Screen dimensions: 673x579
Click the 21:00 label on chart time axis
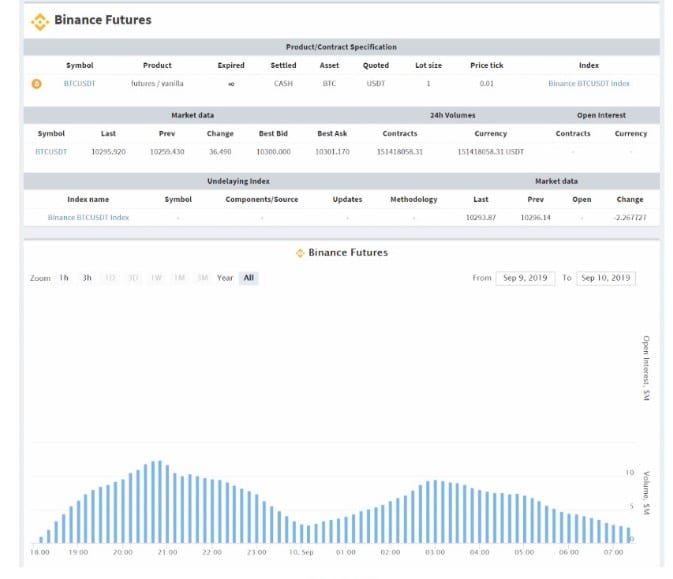(x=167, y=552)
